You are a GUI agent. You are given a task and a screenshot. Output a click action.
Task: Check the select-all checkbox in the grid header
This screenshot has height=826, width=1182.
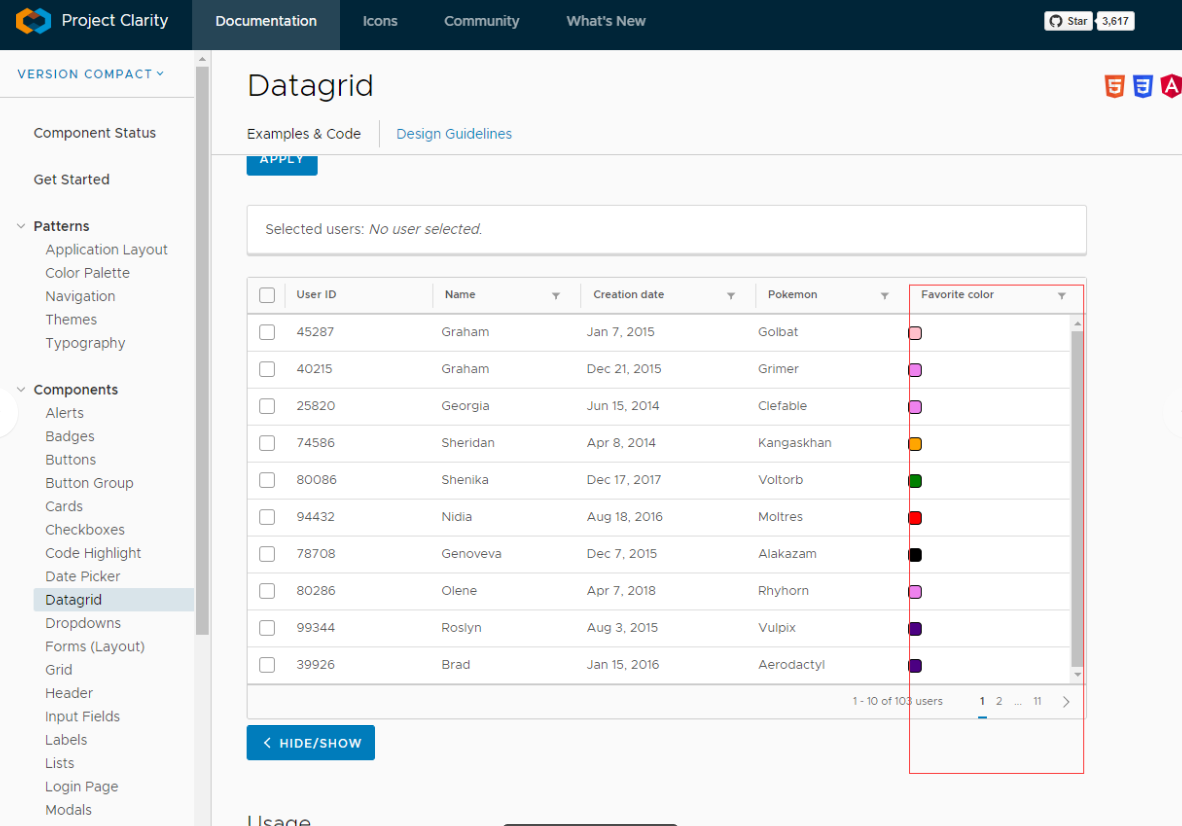[x=266, y=295]
